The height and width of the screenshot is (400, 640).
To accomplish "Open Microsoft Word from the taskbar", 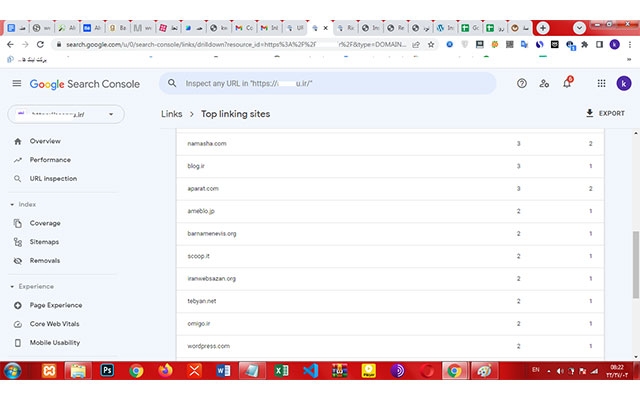I will point(223,371).
